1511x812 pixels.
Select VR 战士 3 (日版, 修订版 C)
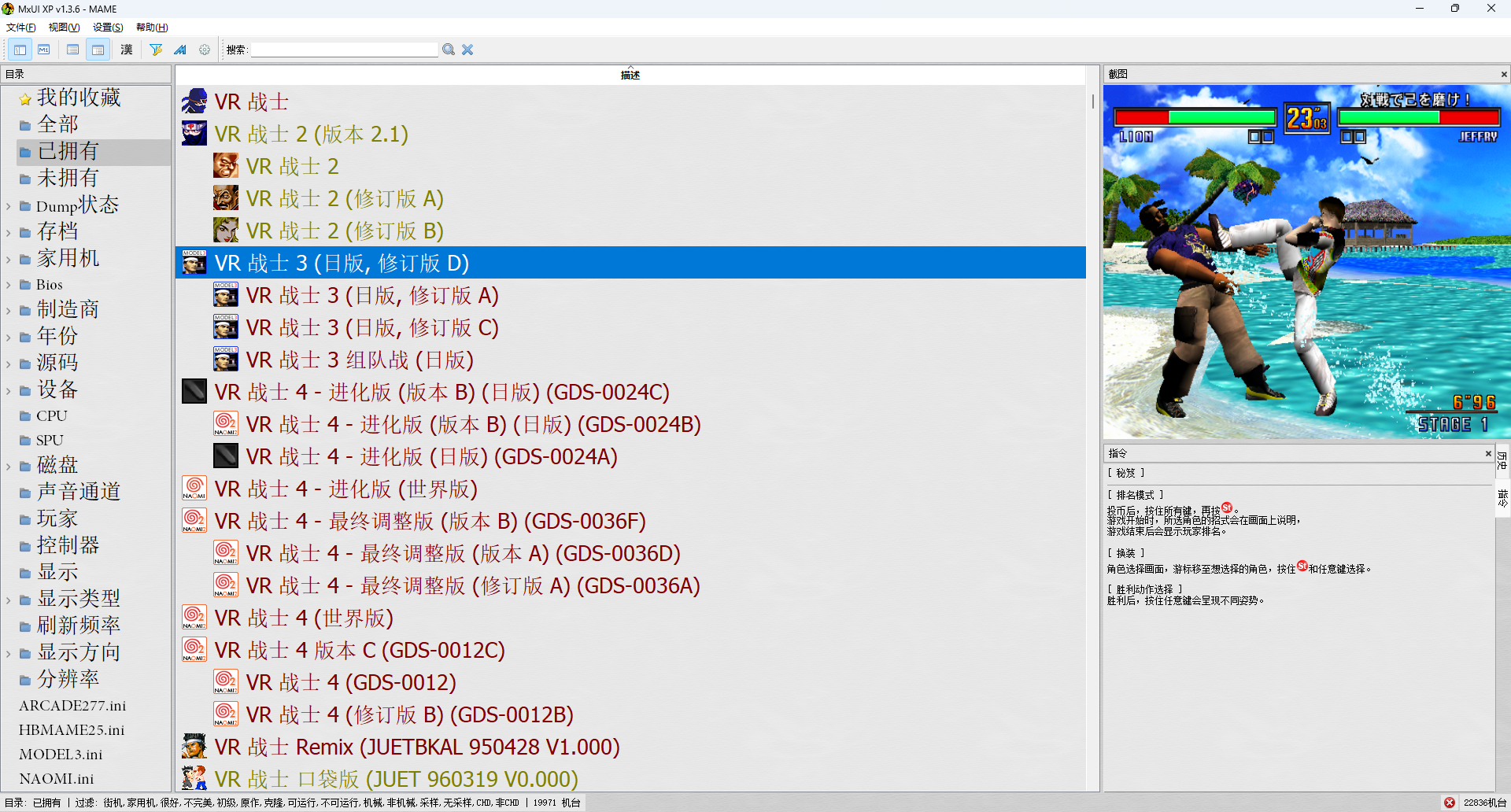pyautogui.click(x=372, y=327)
